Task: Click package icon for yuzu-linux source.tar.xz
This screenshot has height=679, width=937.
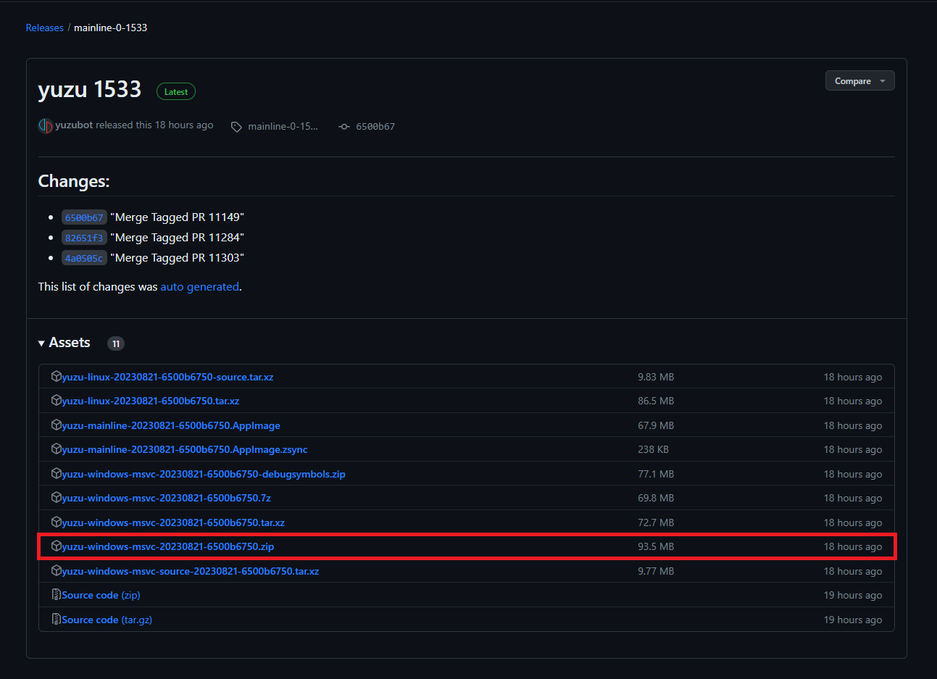Action: click(56, 377)
